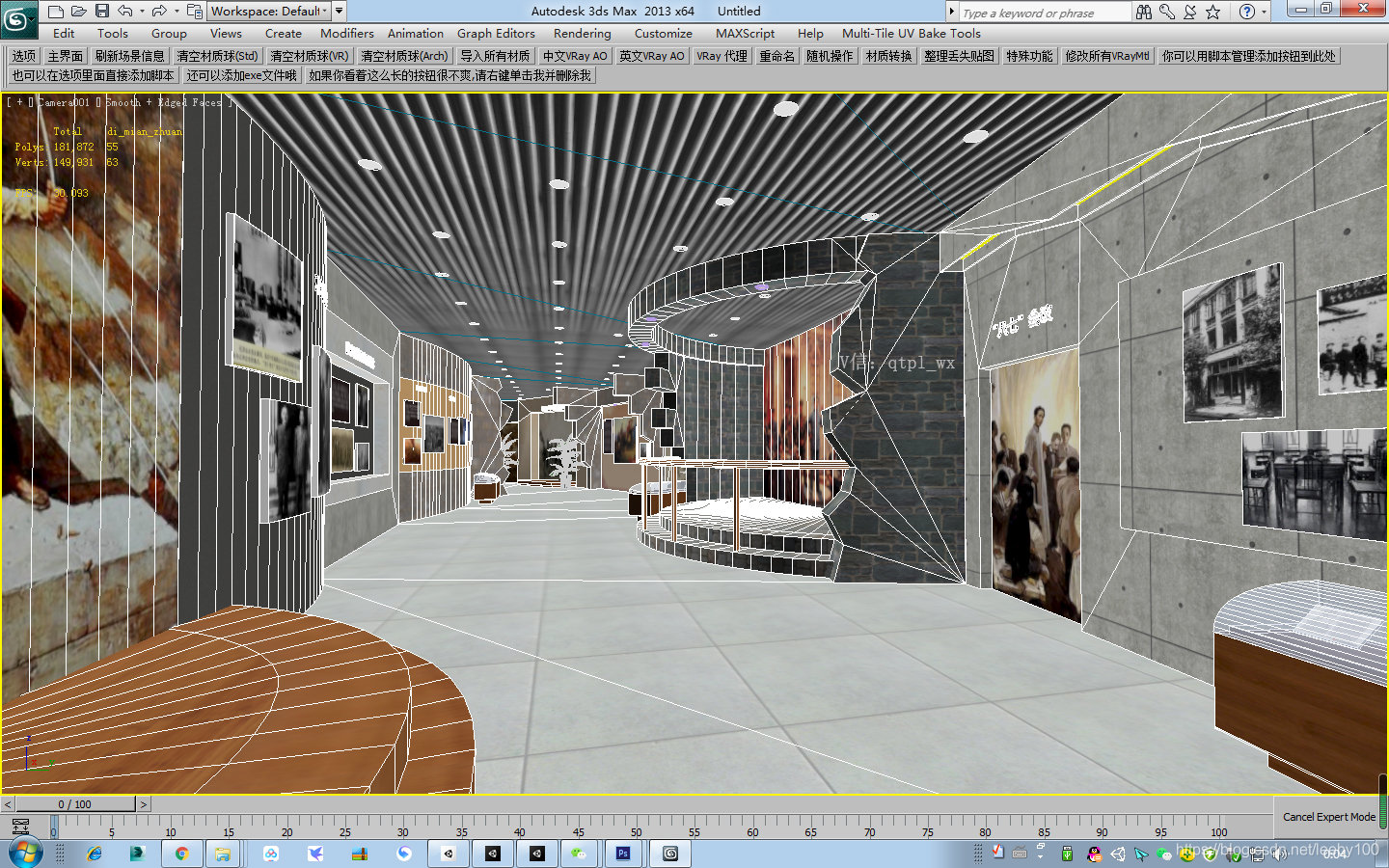Click inside the keyword search field
Screen dimensions: 1389x868
[x=1042, y=11]
